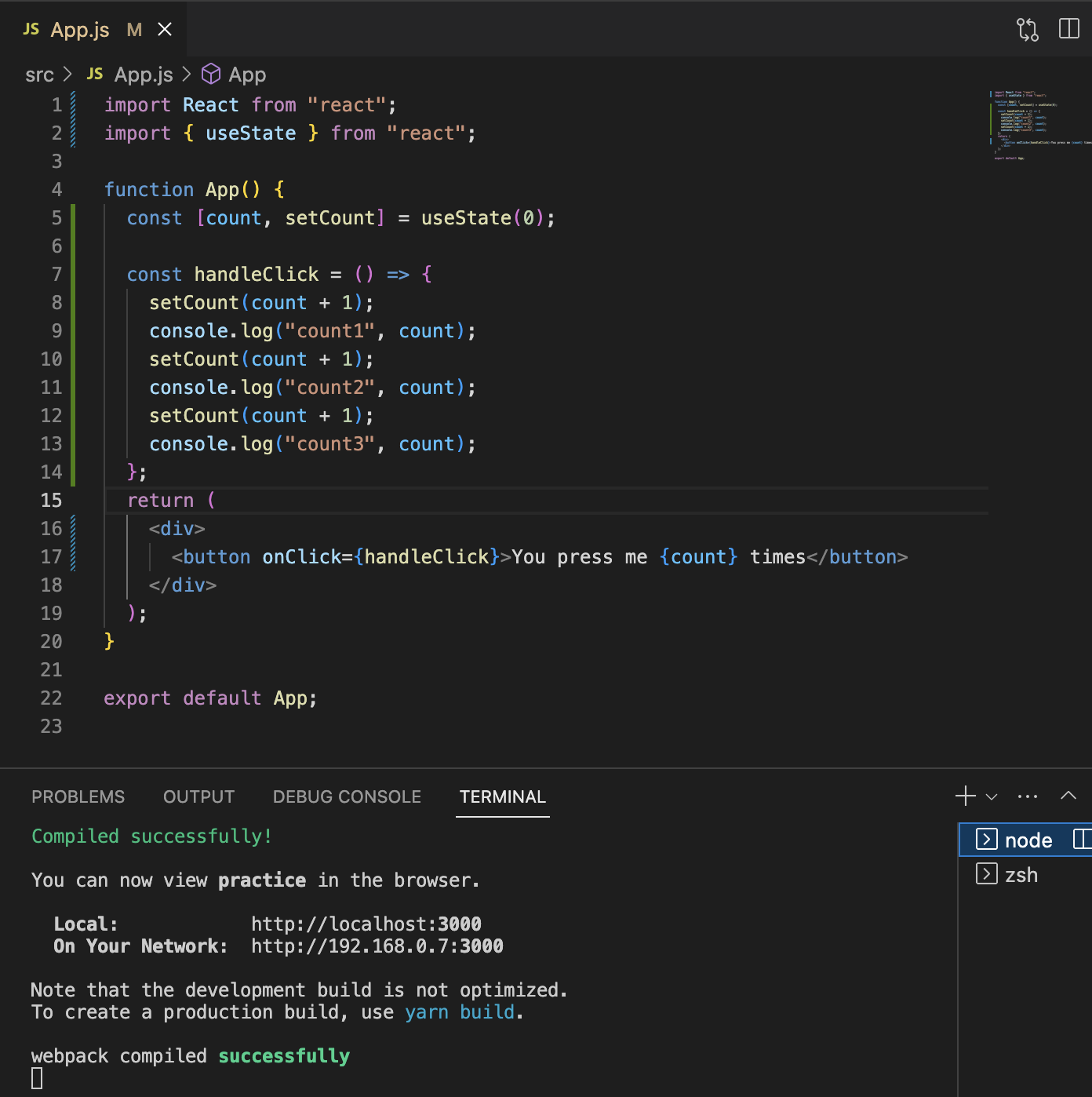Click 'webpack compiled successfully' terminal line
1092x1097 pixels.
click(x=191, y=1055)
